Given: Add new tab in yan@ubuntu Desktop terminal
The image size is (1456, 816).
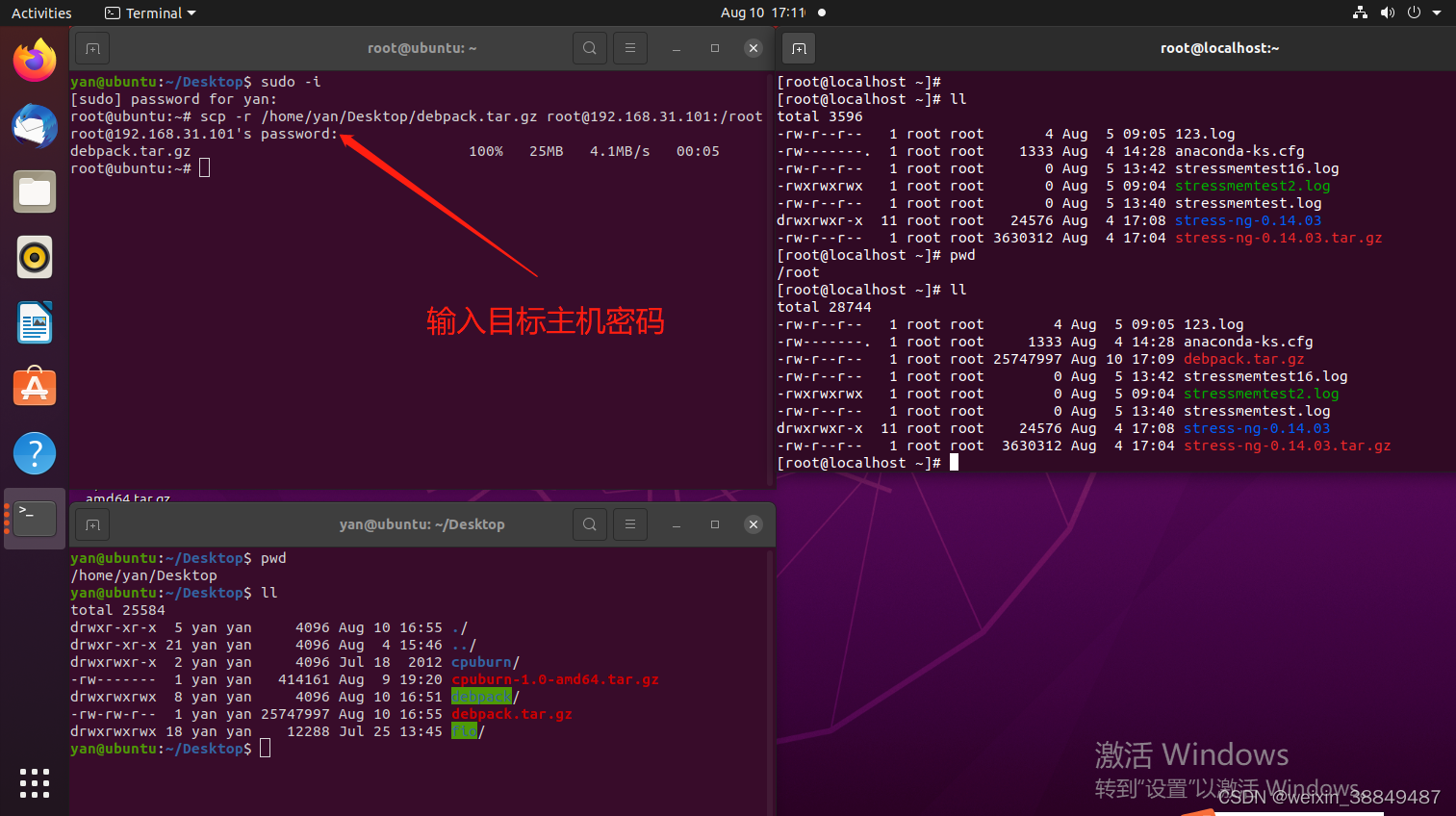Looking at the screenshot, I should (92, 524).
